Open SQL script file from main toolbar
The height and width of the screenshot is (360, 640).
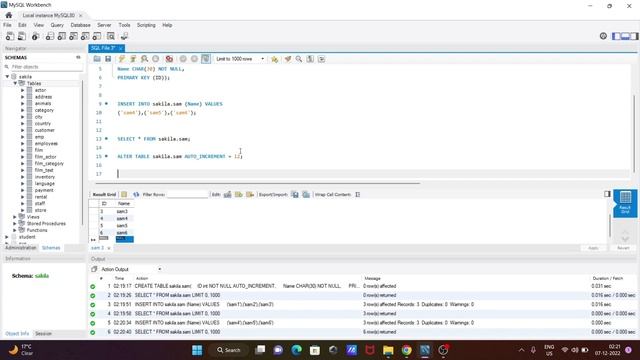click(22, 36)
